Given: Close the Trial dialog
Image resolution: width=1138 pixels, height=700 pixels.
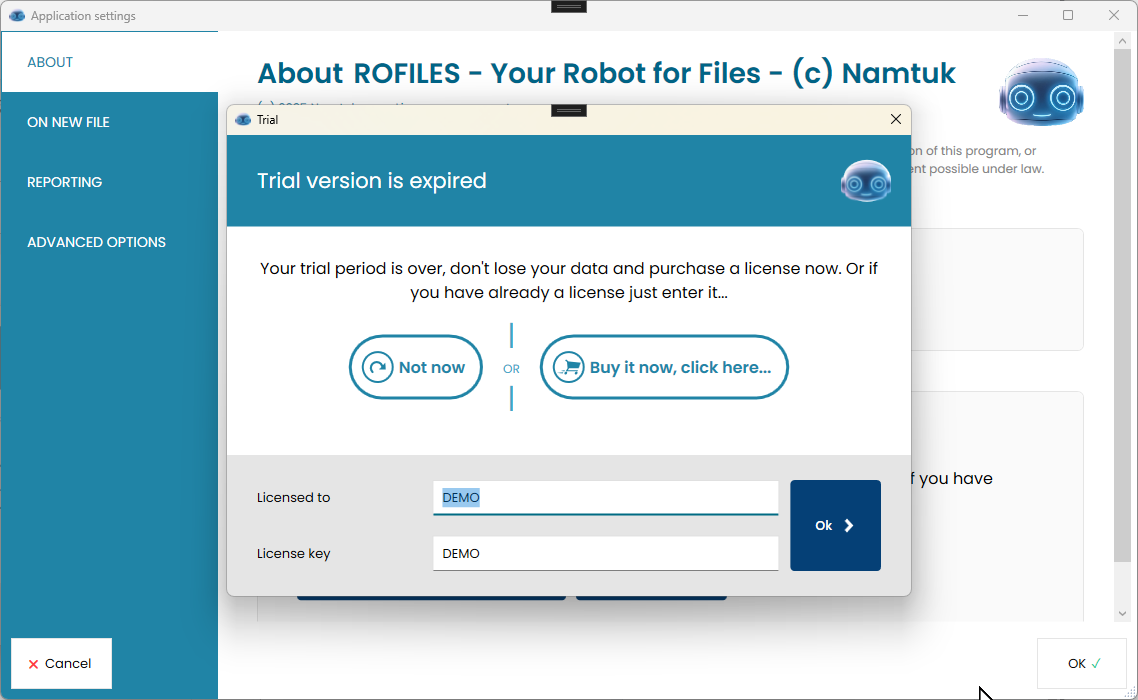Looking at the screenshot, I should click(896, 119).
